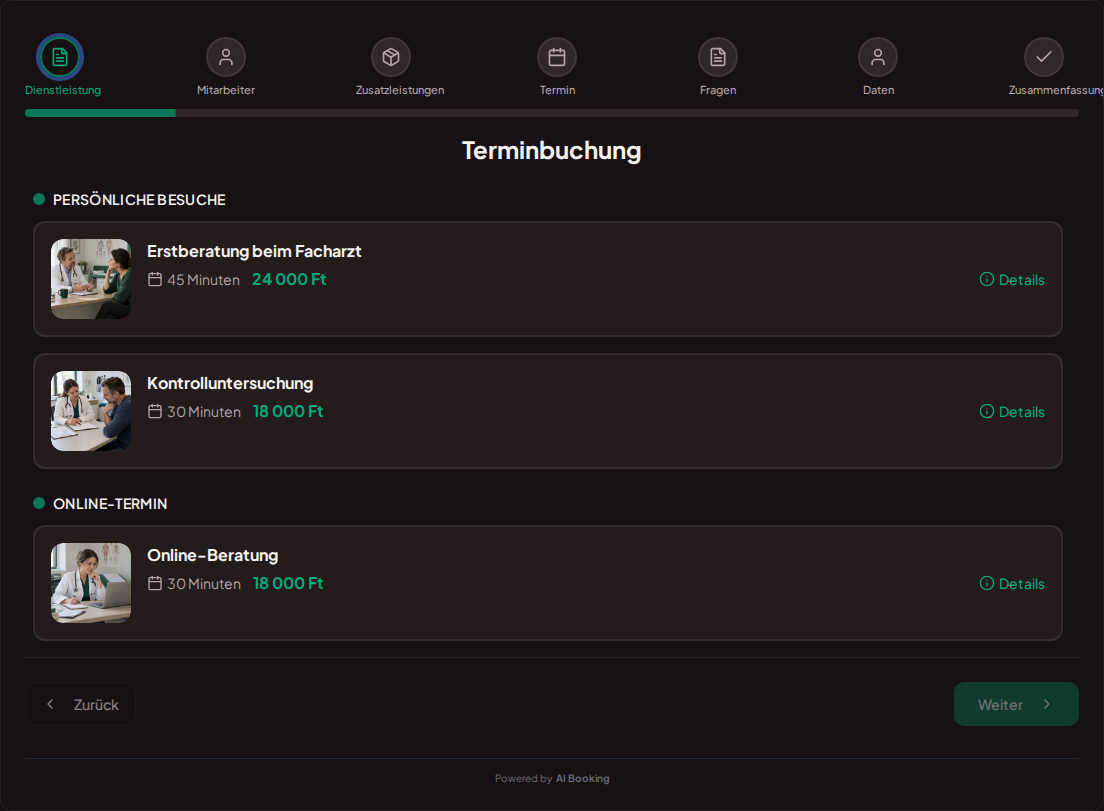Screen dimensions: 1104x811
Task: Choose the Online-Beratung service title
Action: point(213,555)
